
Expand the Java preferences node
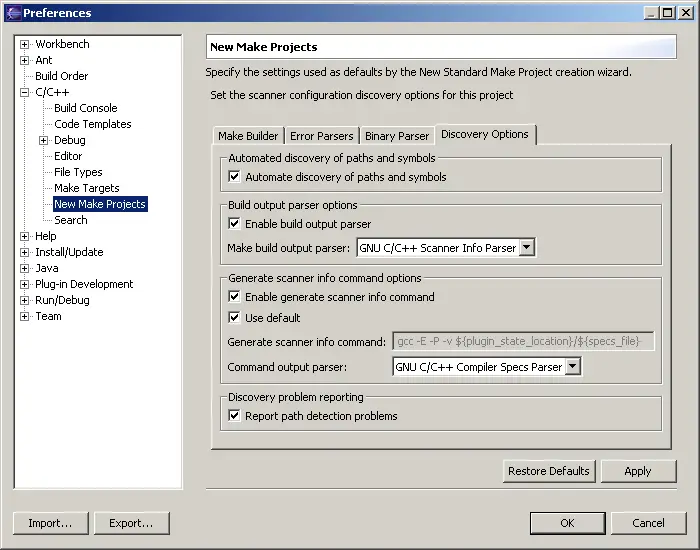25,268
